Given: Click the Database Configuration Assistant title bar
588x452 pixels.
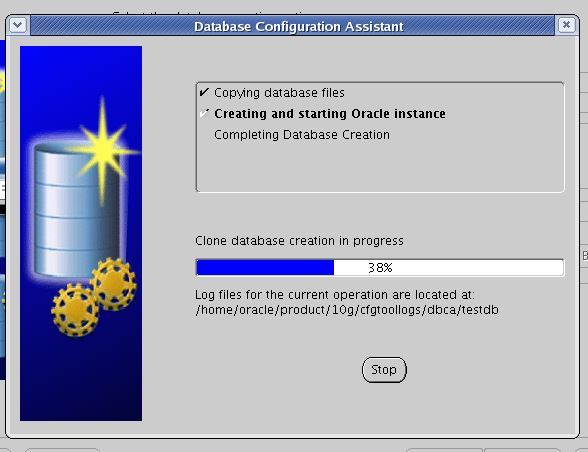Looking at the screenshot, I should click(292, 26).
